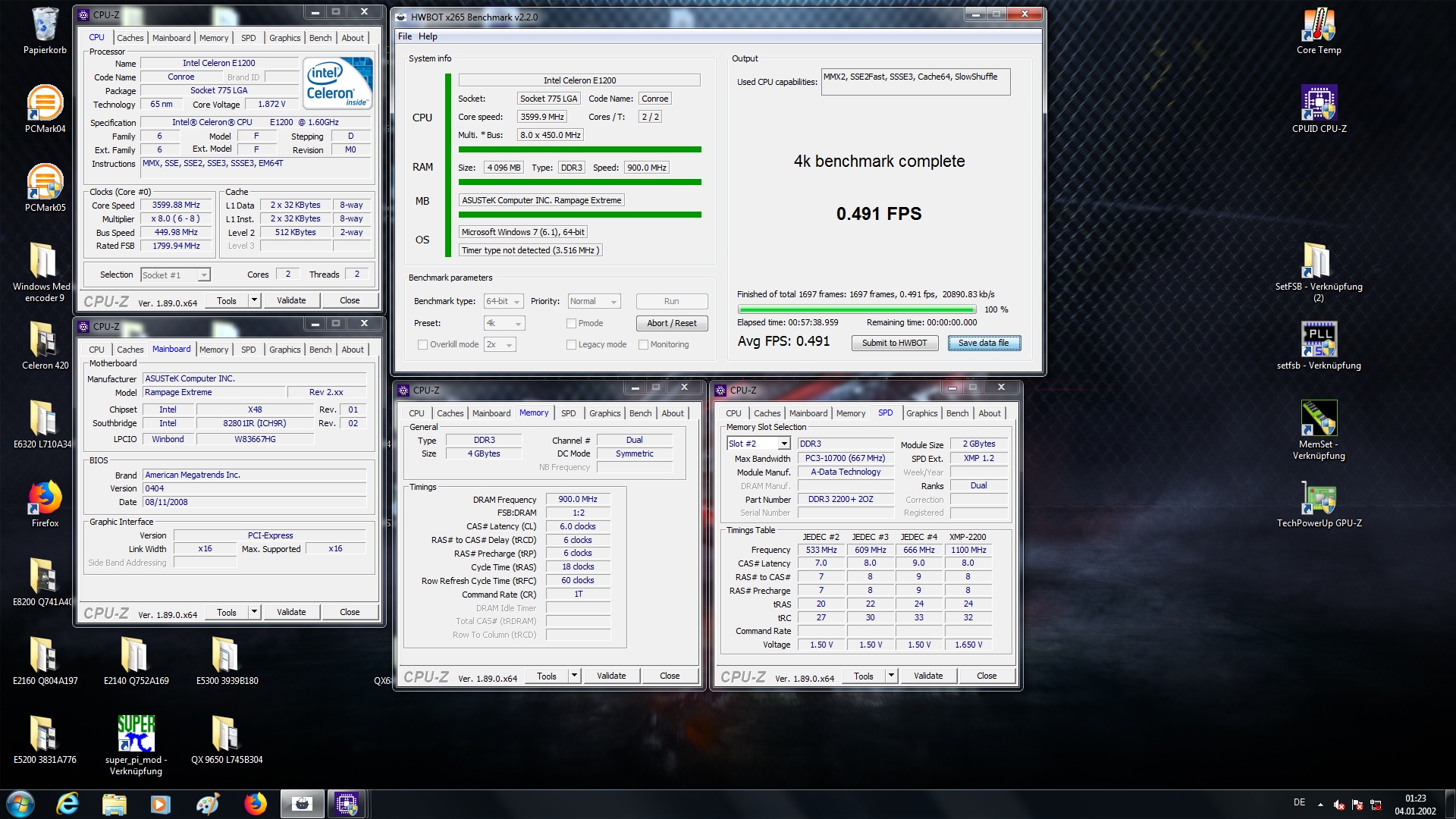Click Close in the SPD CPU-Z window
1456x819 pixels.
coord(987,676)
